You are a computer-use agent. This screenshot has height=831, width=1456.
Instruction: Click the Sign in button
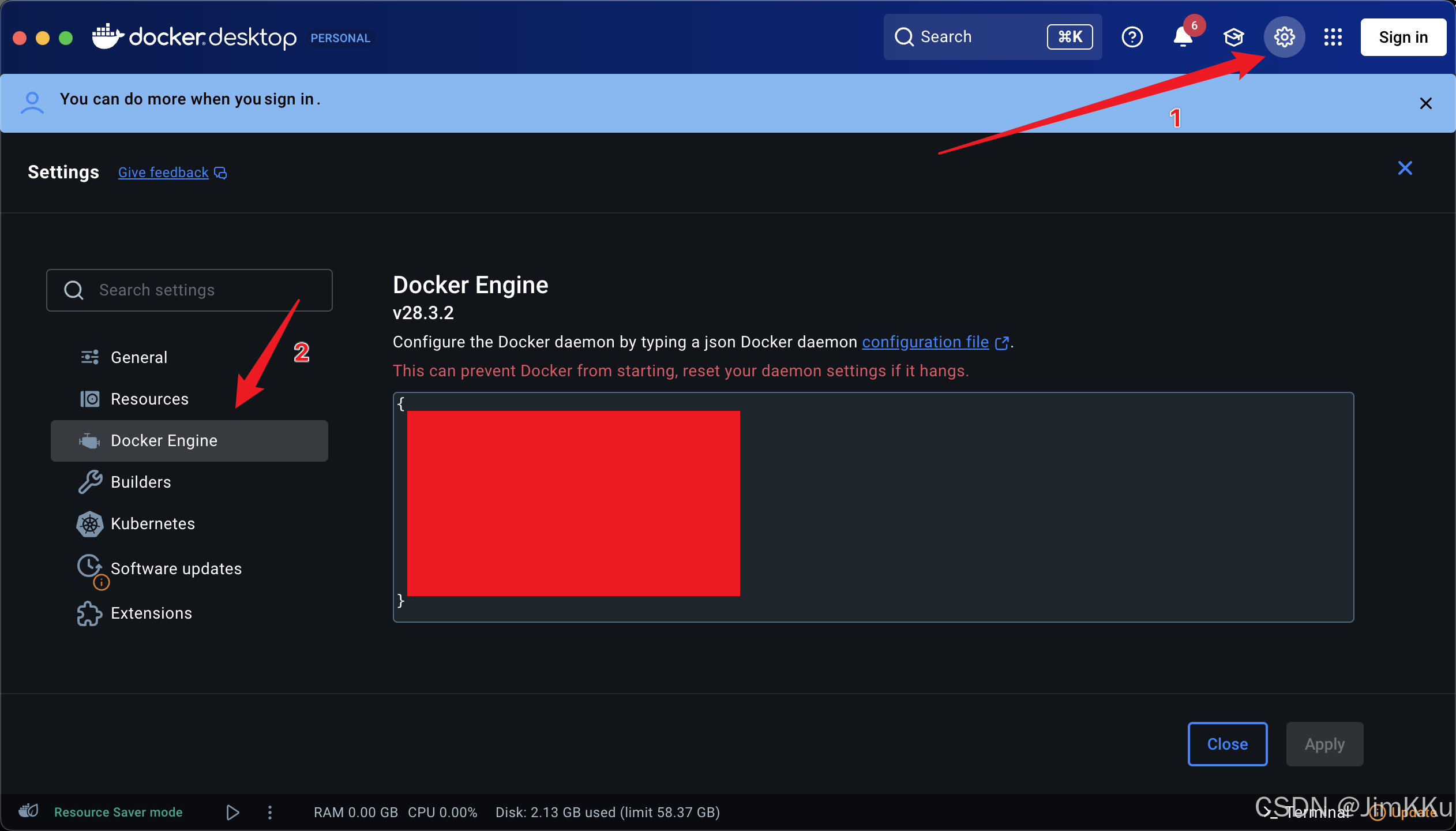click(x=1403, y=37)
